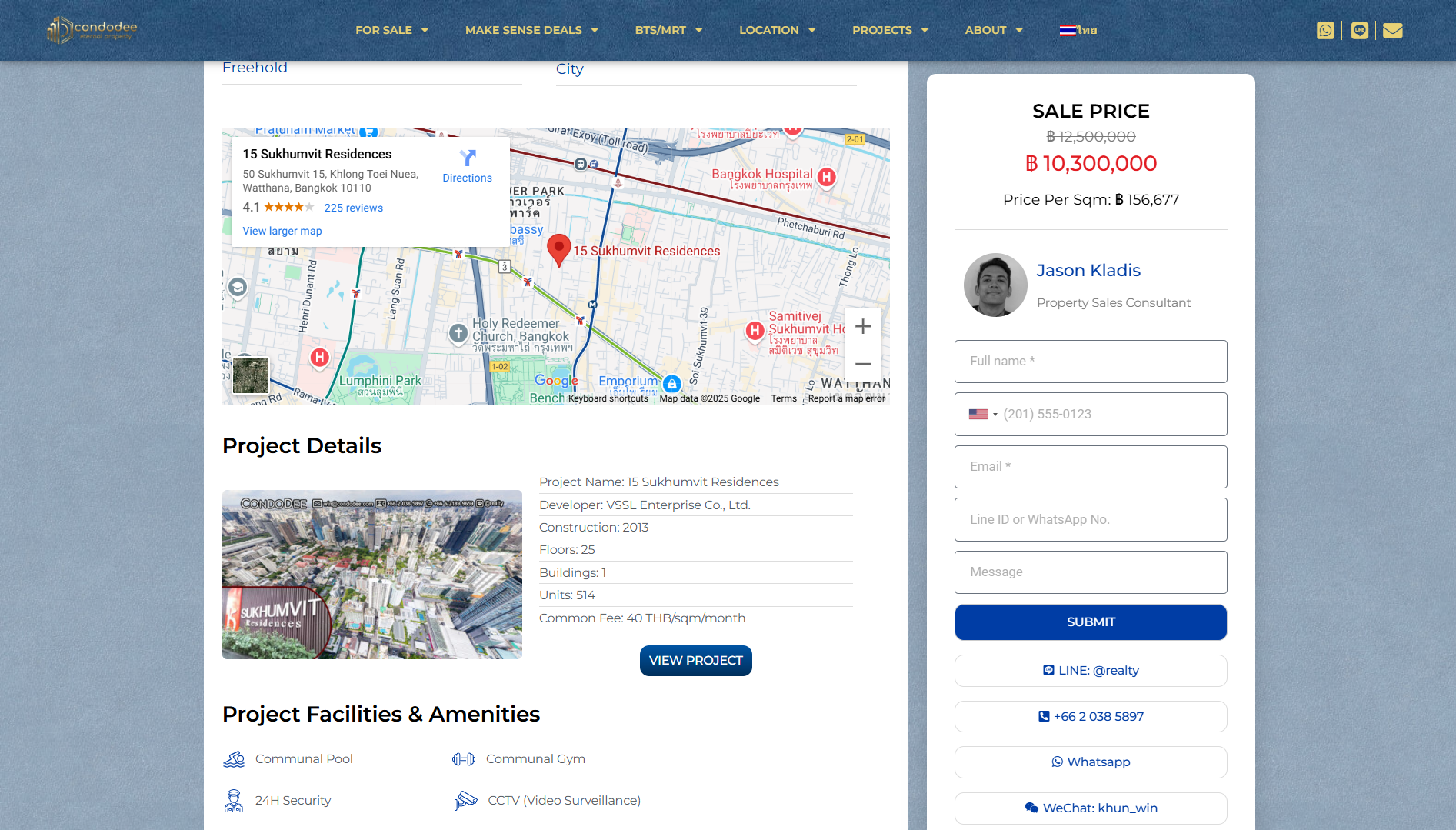Open 225 reviews link
Image resolution: width=1456 pixels, height=830 pixels.
(354, 208)
